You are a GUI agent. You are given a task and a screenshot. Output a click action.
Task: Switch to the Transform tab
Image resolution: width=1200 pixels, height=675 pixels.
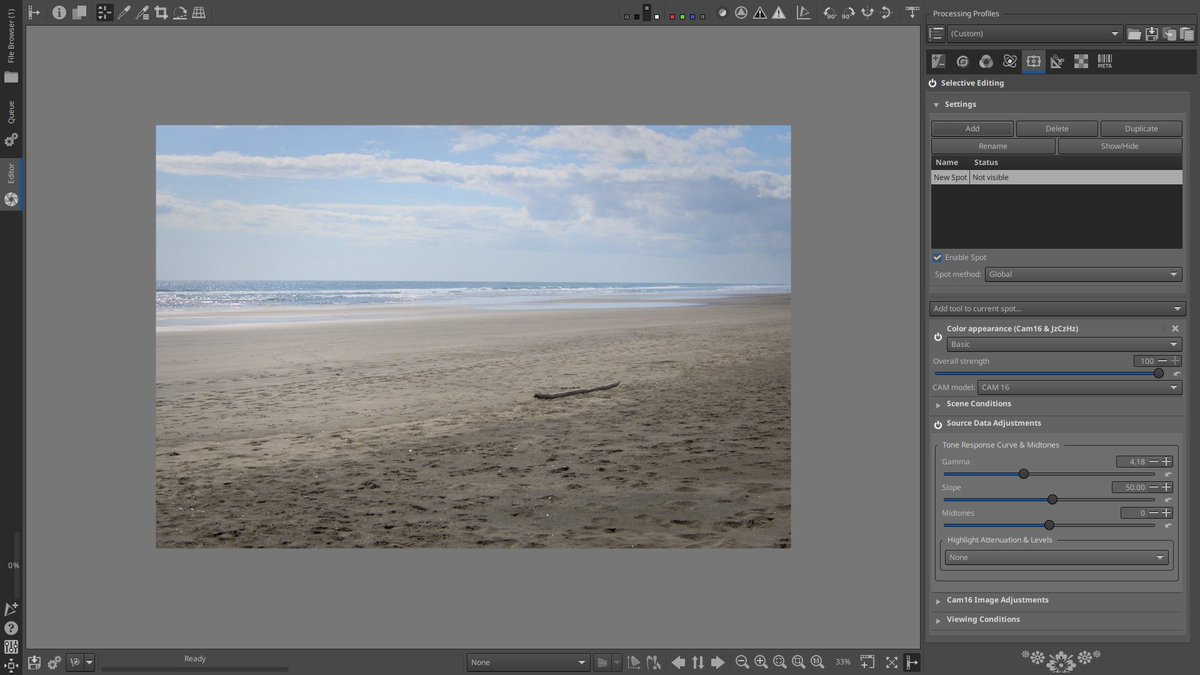point(1057,61)
